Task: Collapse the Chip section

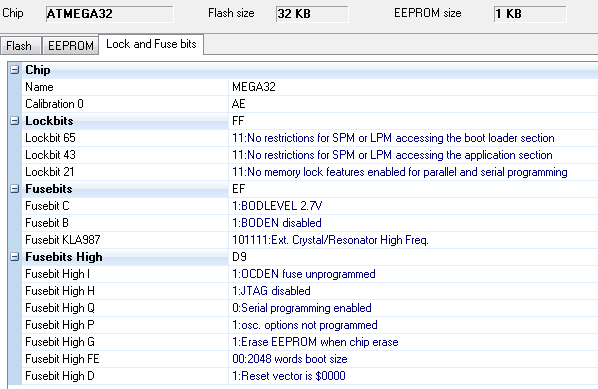Action: point(14,70)
